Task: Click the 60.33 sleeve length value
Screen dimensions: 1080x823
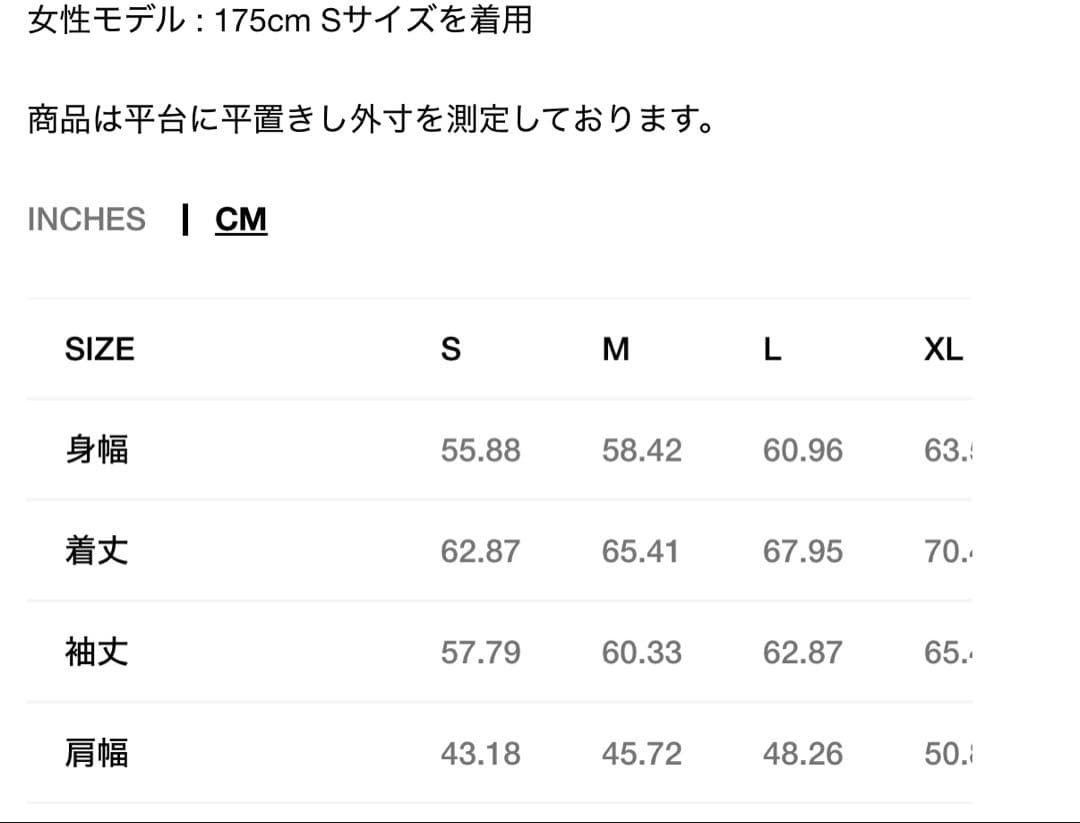Action: (x=641, y=652)
